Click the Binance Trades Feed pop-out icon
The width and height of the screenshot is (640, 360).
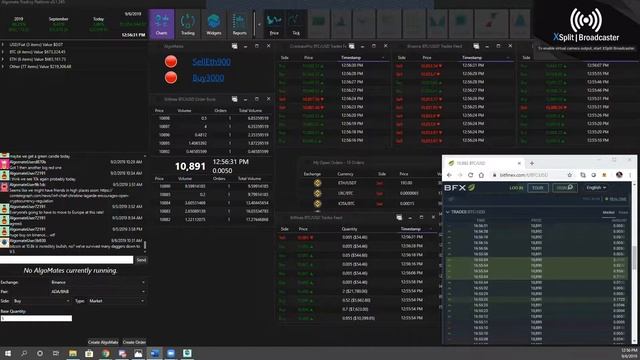(x=476, y=46)
